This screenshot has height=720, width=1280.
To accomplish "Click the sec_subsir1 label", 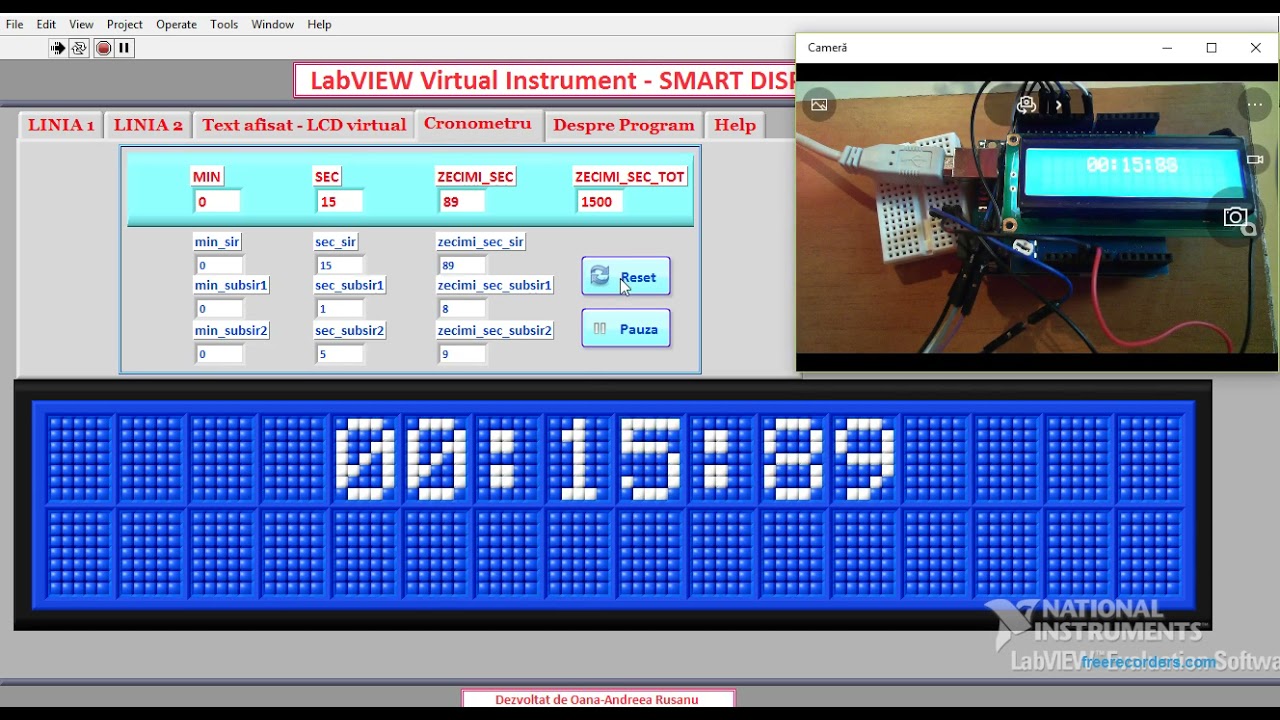I will (350, 285).
